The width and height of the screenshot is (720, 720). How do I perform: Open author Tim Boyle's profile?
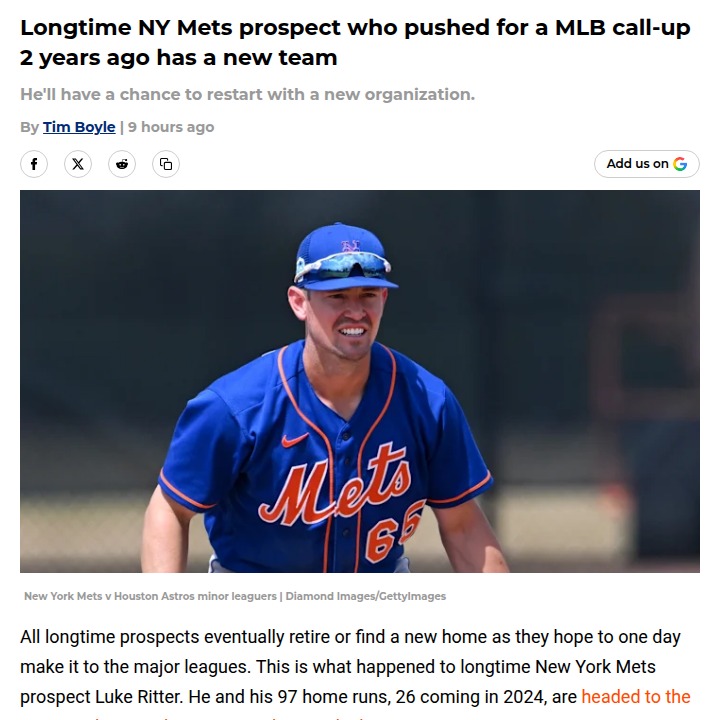point(79,127)
